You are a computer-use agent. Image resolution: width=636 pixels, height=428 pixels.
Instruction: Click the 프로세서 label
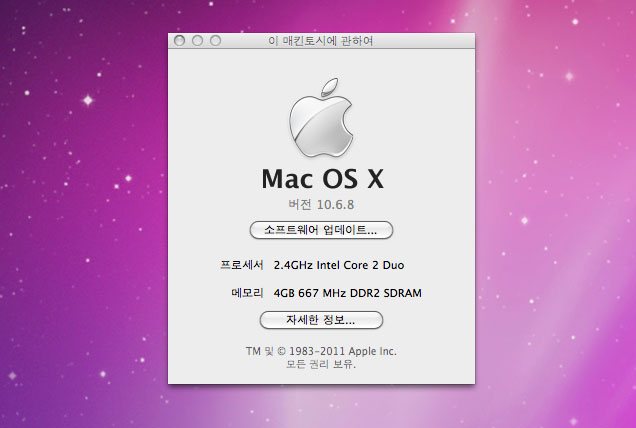[241, 265]
